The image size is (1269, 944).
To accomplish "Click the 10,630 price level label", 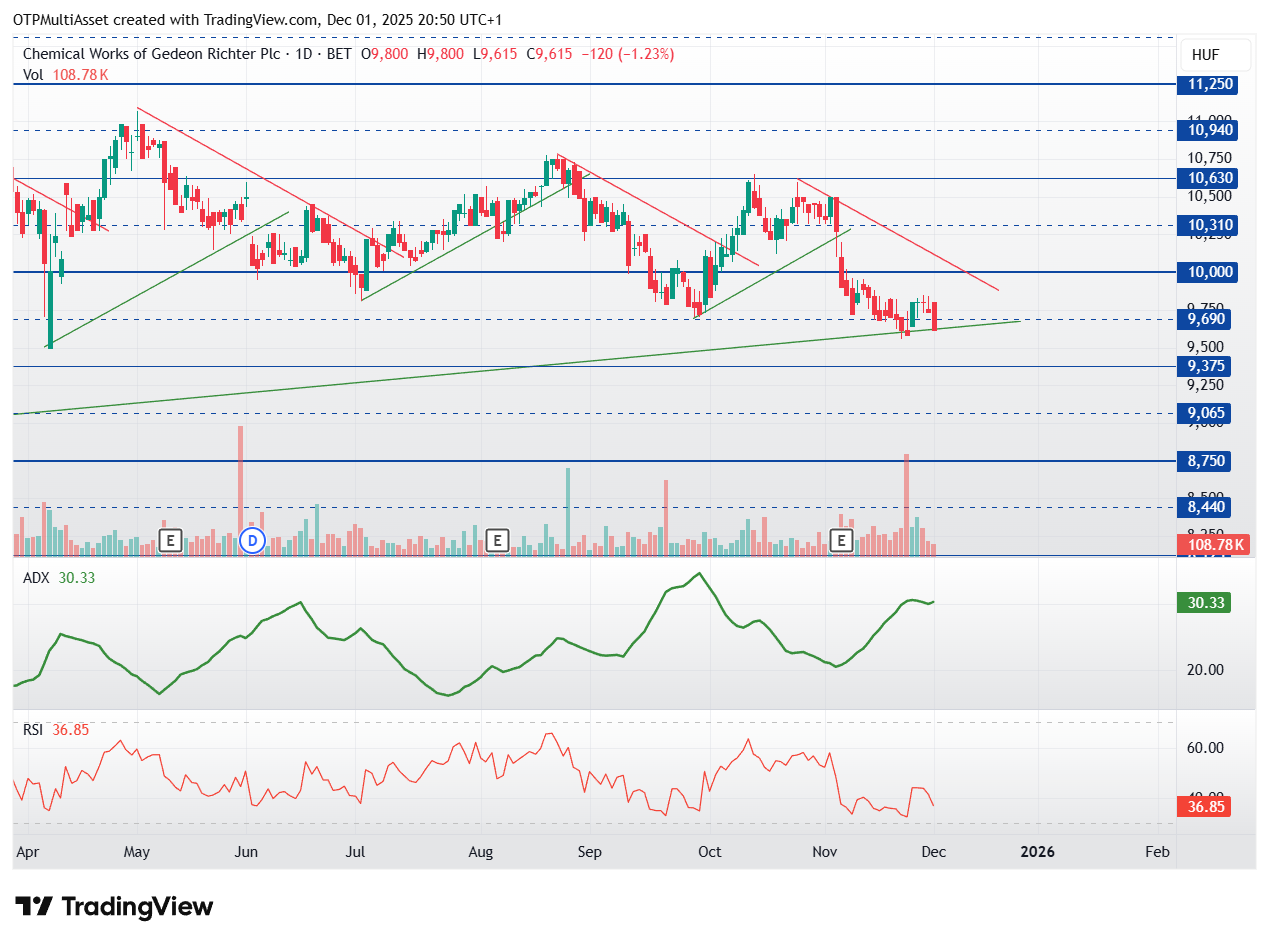I will [1209, 178].
